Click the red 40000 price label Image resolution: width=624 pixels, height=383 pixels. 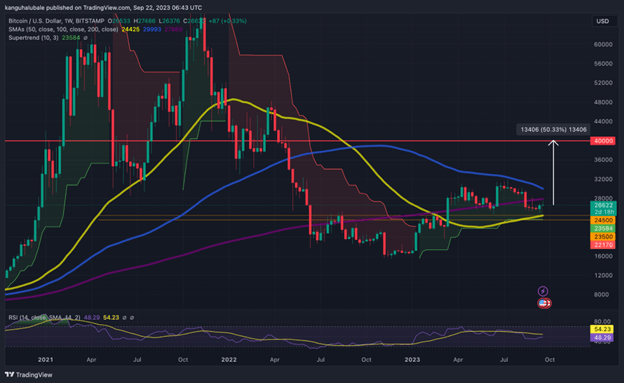point(603,141)
